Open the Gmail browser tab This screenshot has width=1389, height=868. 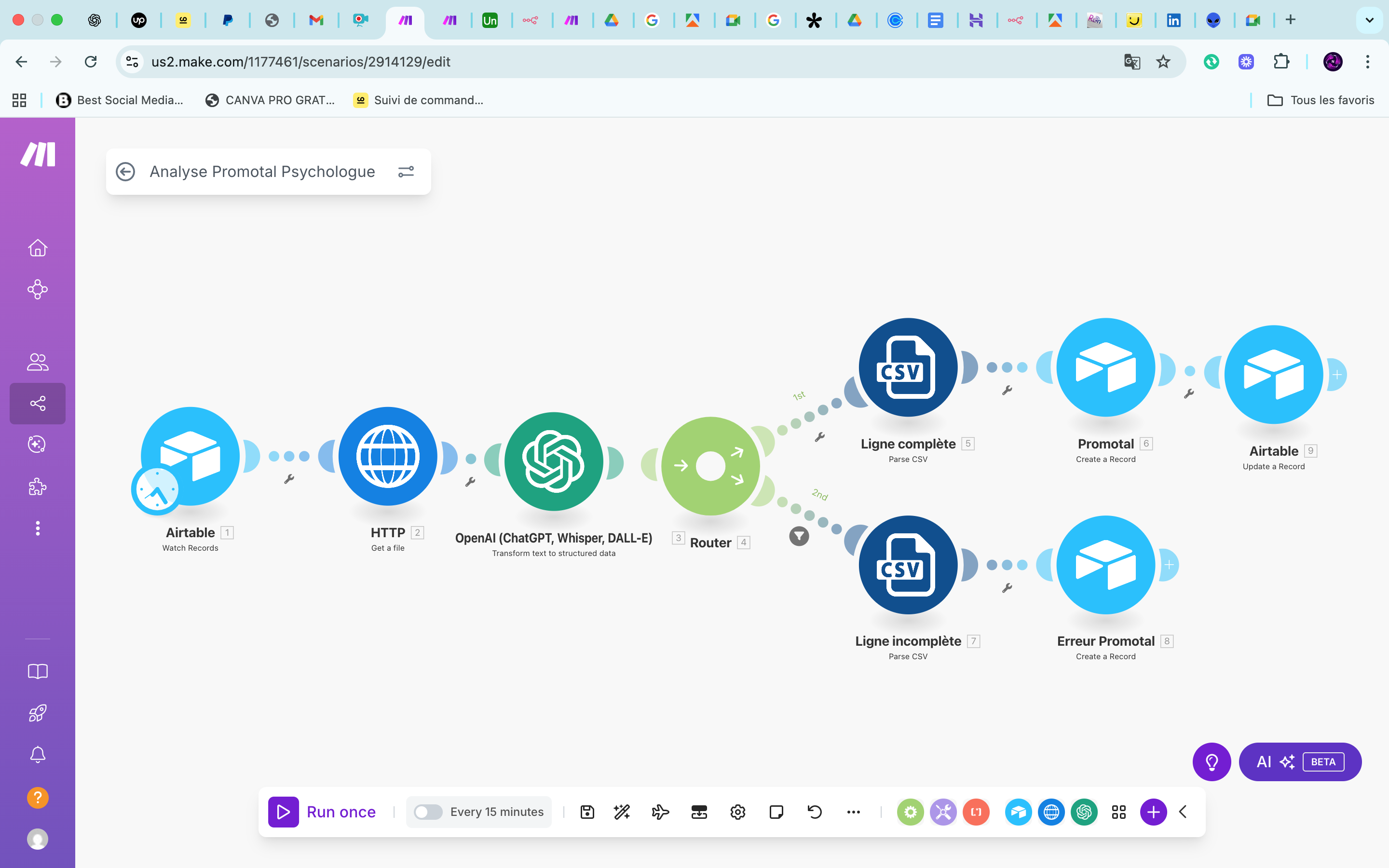(x=316, y=20)
